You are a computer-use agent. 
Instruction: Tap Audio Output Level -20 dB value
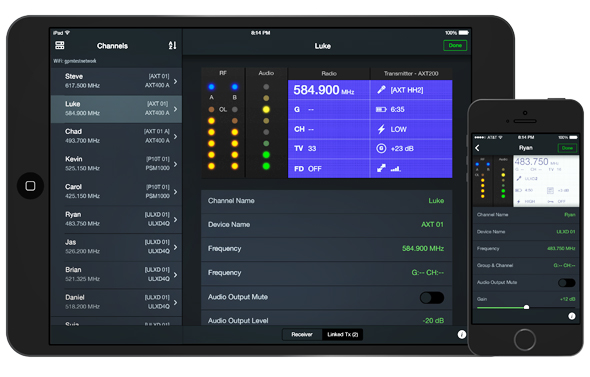click(433, 321)
